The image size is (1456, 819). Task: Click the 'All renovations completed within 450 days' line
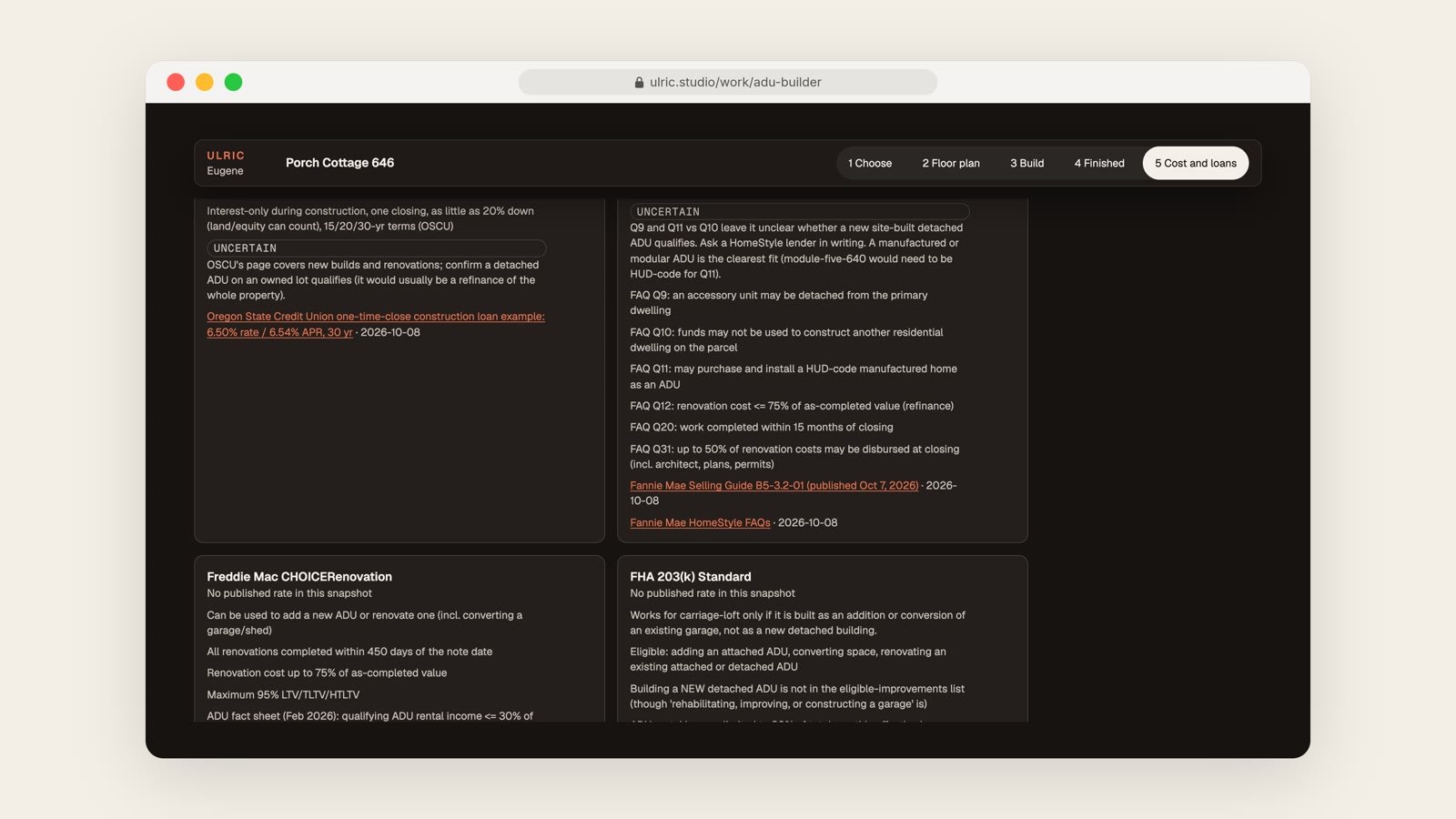click(349, 652)
